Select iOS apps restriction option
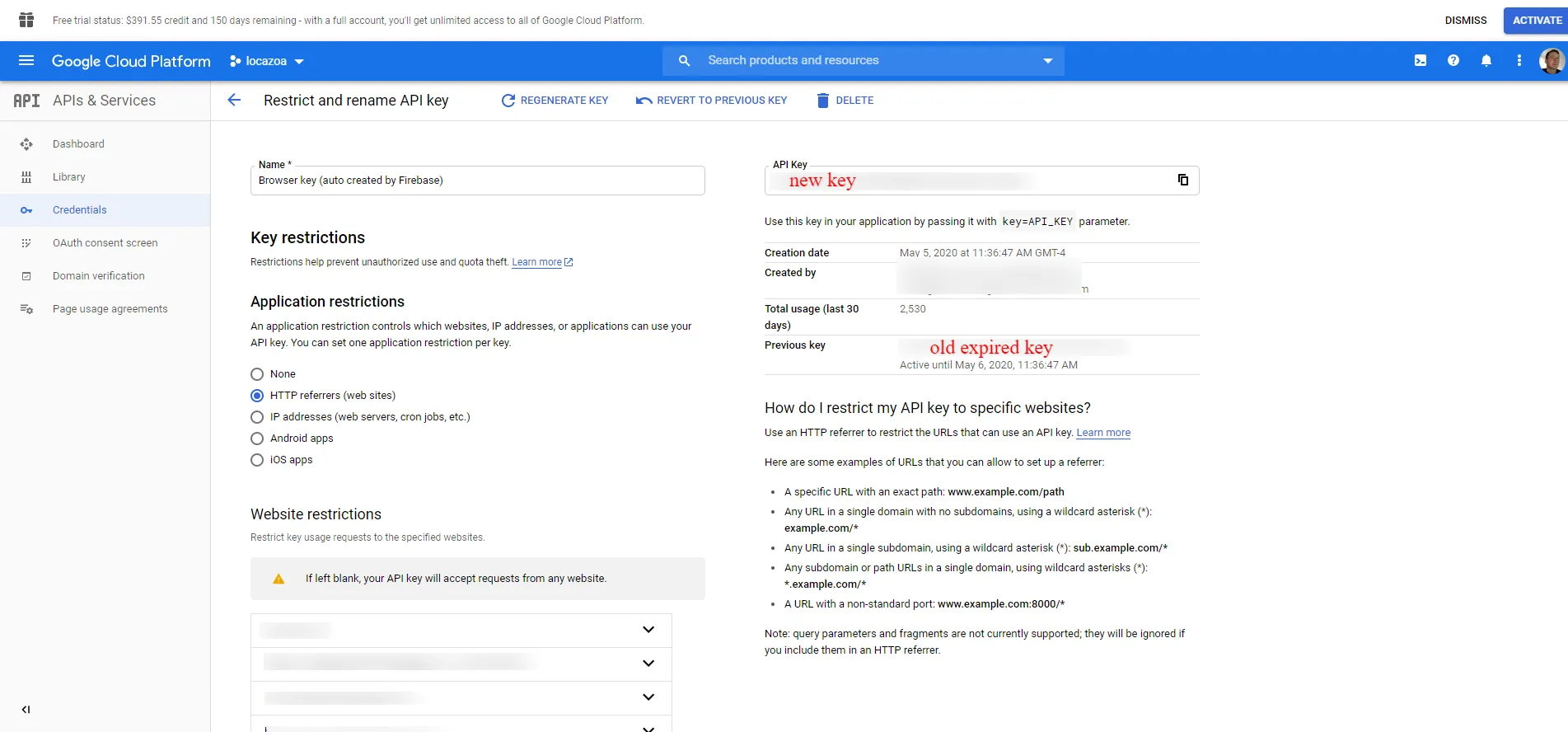Viewport: 1568px width, 732px height. (257, 460)
